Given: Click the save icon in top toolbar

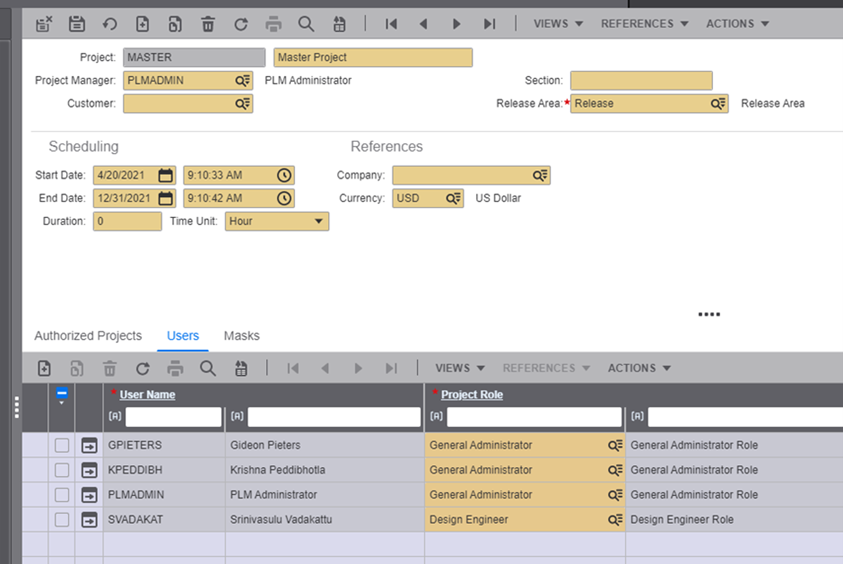Looking at the screenshot, I should (77, 24).
